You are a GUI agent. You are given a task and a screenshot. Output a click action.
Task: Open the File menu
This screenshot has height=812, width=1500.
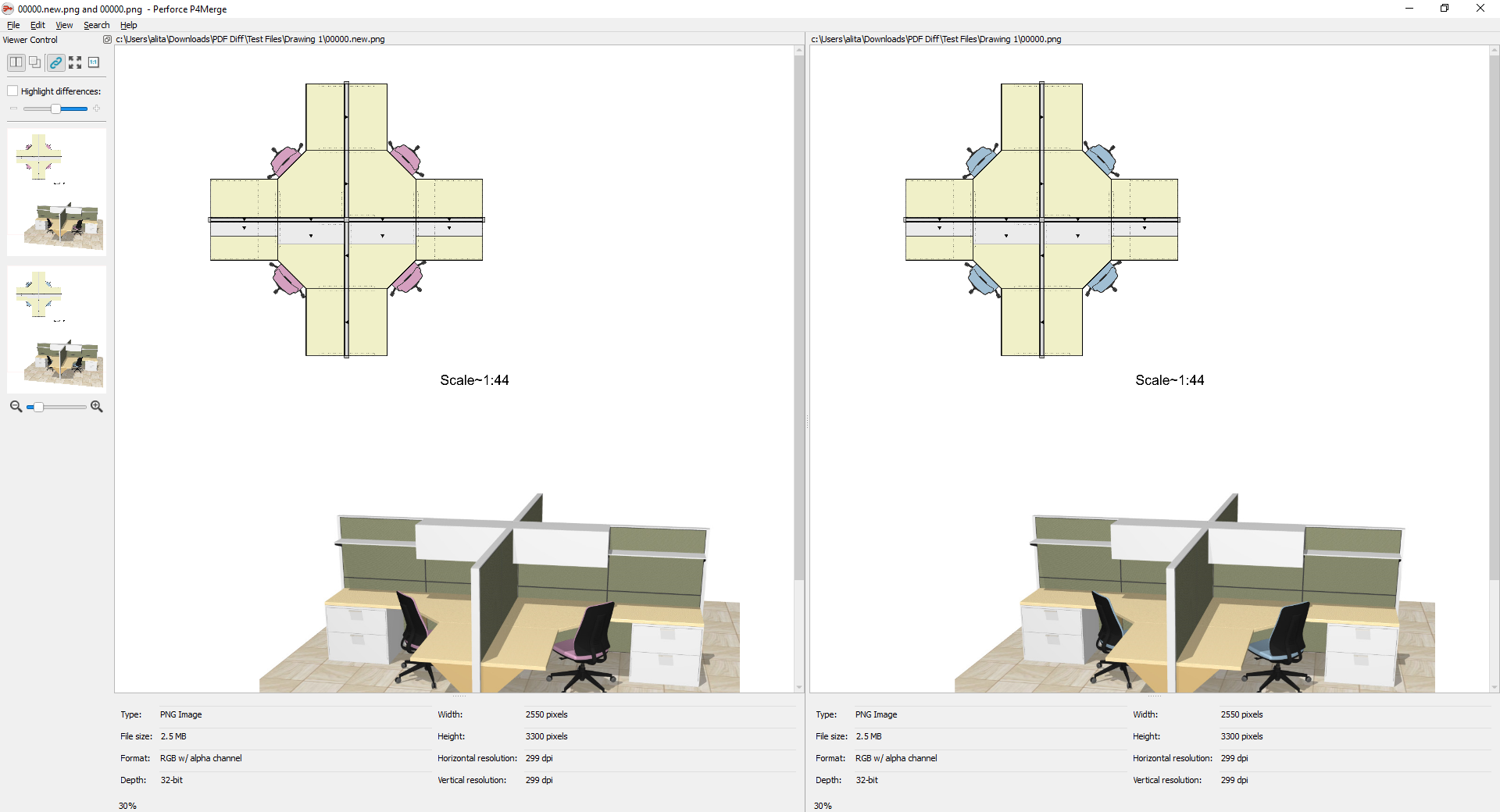13,25
